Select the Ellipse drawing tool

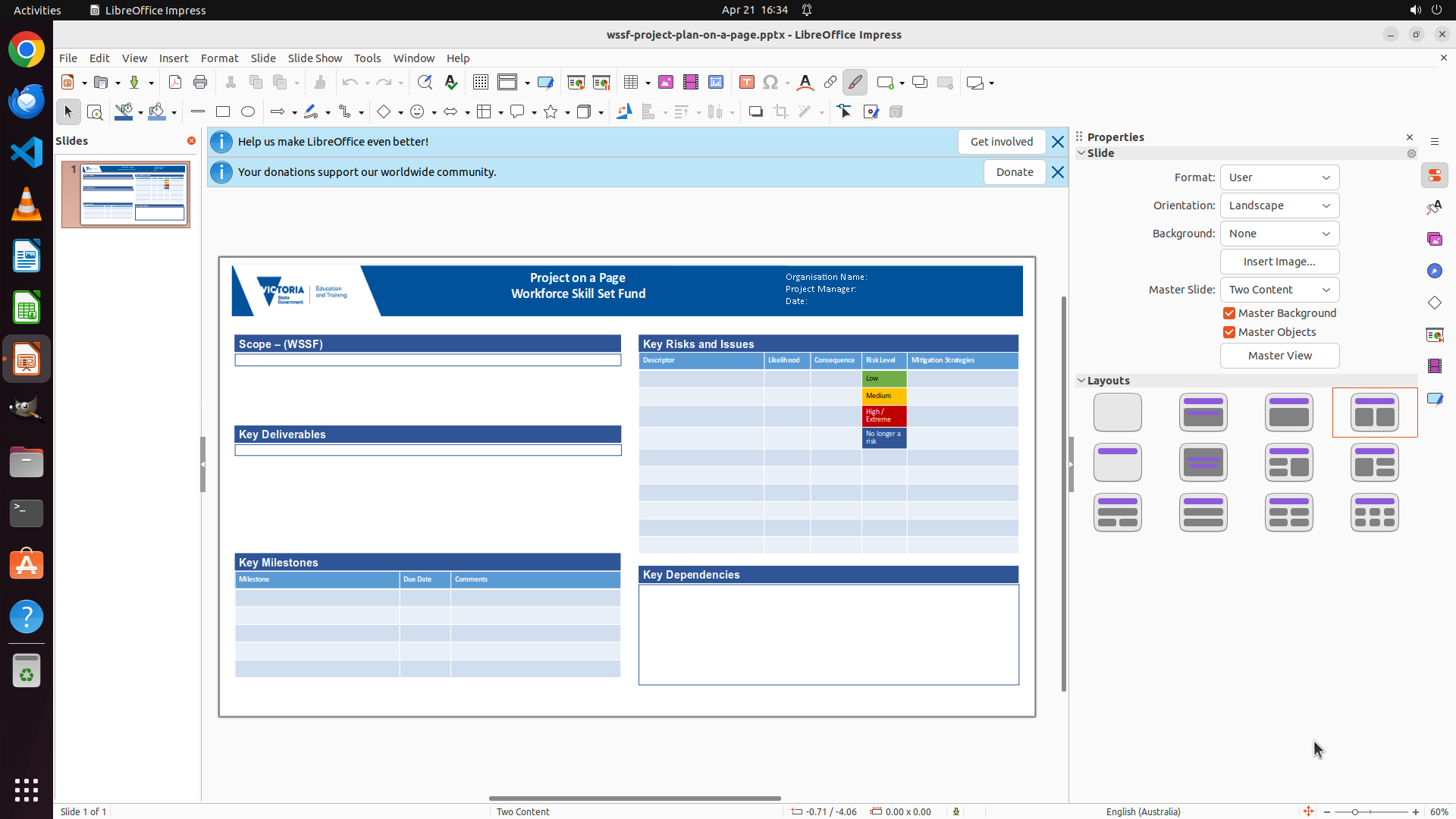248,112
